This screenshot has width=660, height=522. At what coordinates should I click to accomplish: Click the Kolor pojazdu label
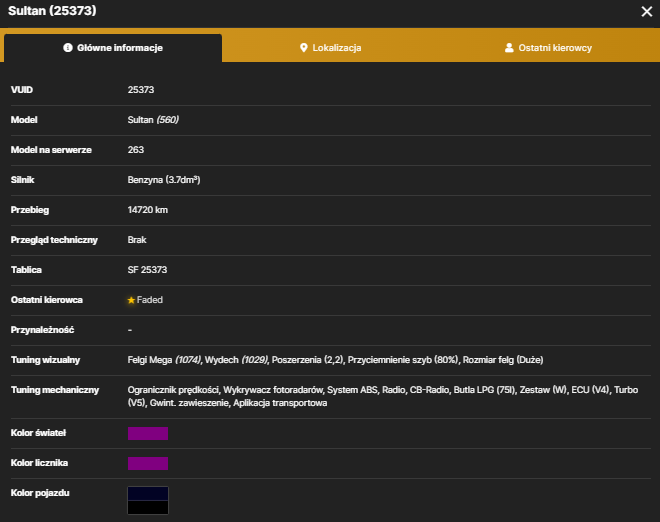coord(40,493)
